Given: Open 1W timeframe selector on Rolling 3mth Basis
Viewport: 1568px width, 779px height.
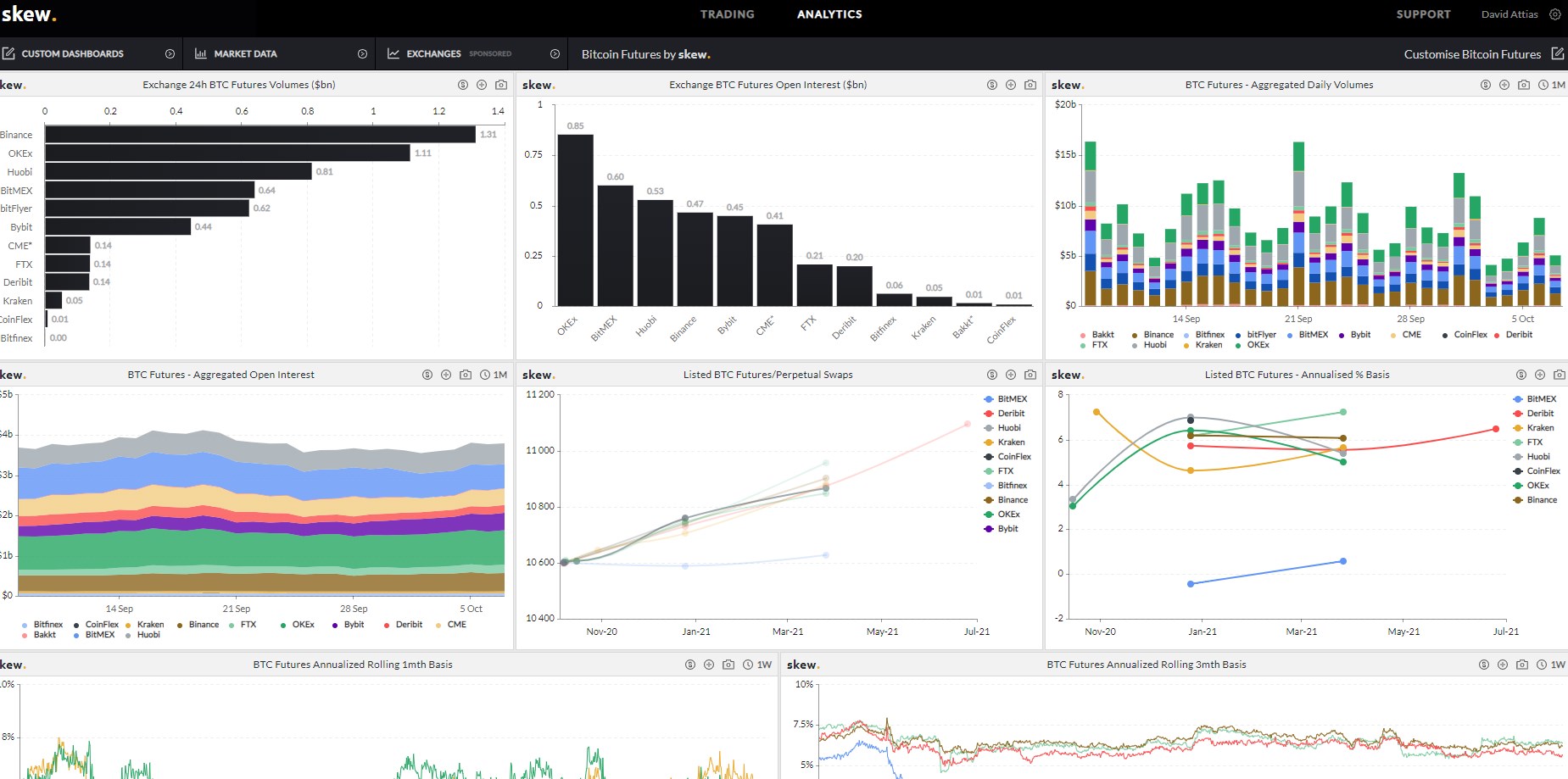Looking at the screenshot, I should pyautogui.click(x=1551, y=665).
